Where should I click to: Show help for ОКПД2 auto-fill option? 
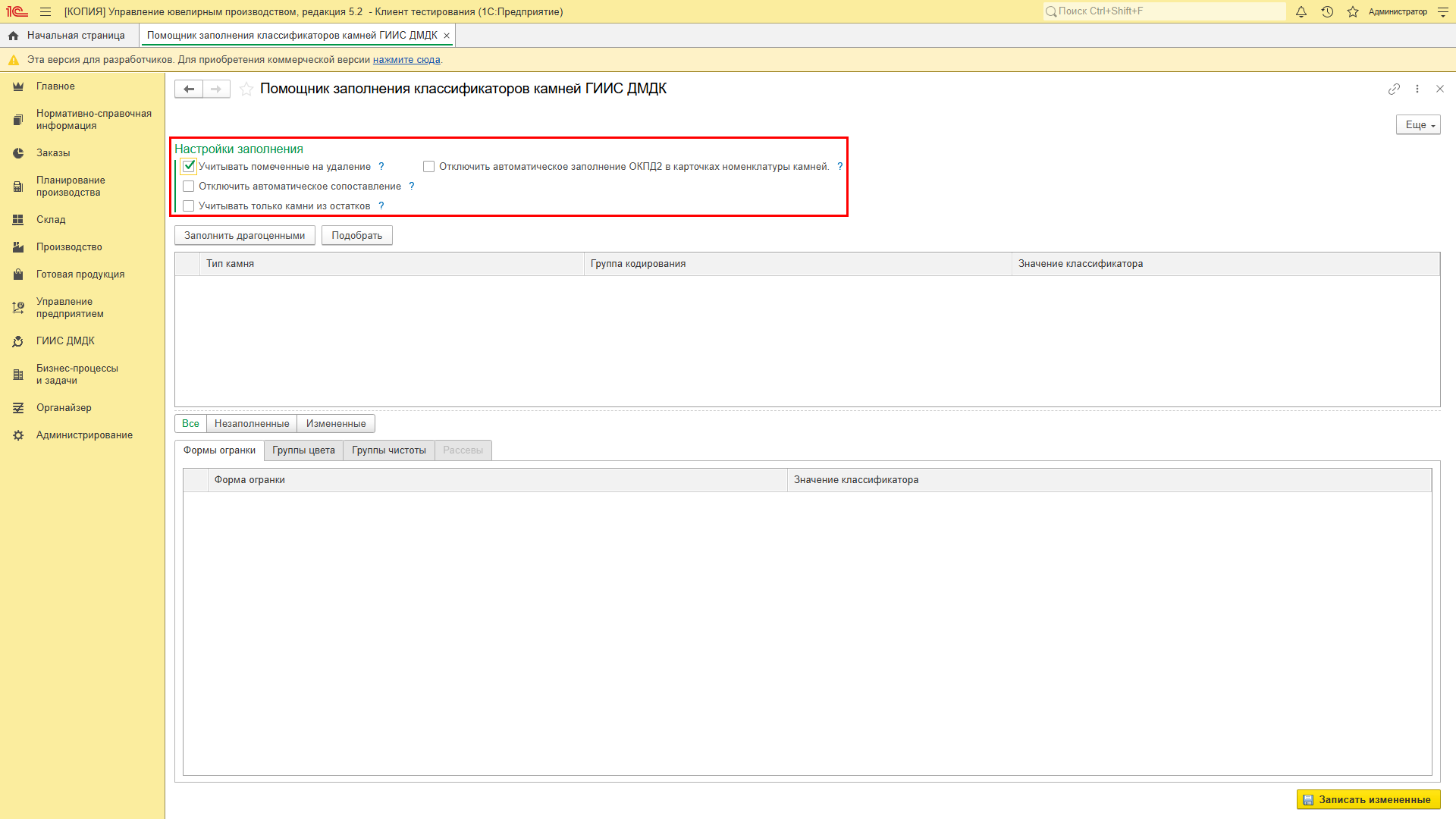tap(839, 167)
